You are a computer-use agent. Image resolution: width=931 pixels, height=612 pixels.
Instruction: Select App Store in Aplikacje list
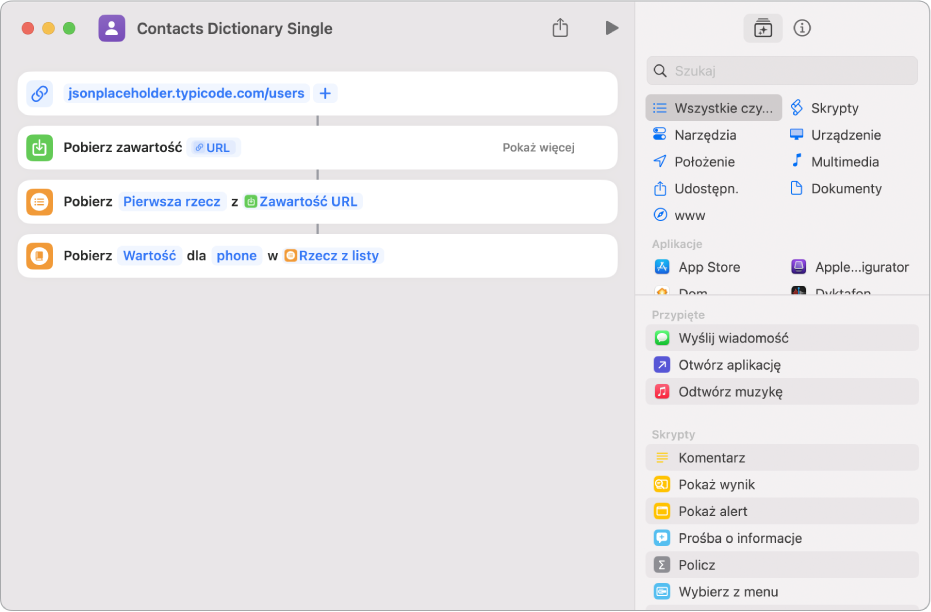(708, 267)
